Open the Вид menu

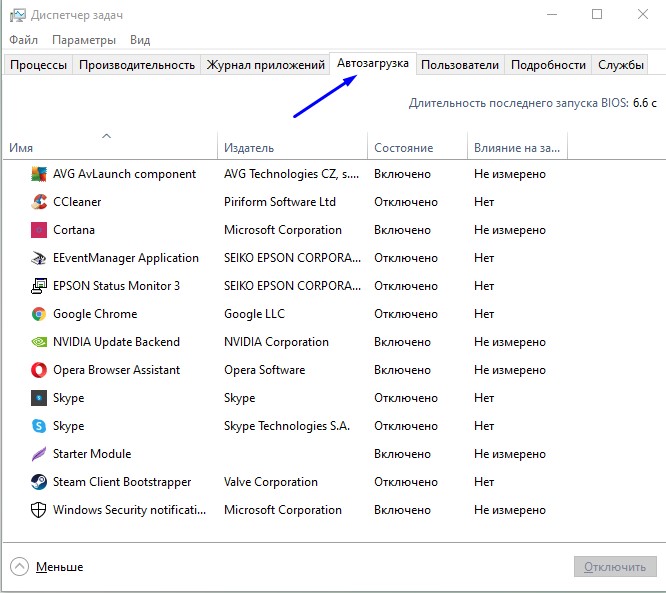140,40
